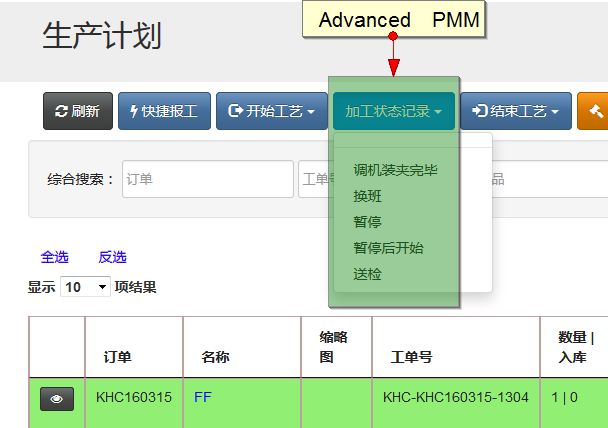Click 全选 select-all link
The height and width of the screenshot is (428, 608).
54,257
